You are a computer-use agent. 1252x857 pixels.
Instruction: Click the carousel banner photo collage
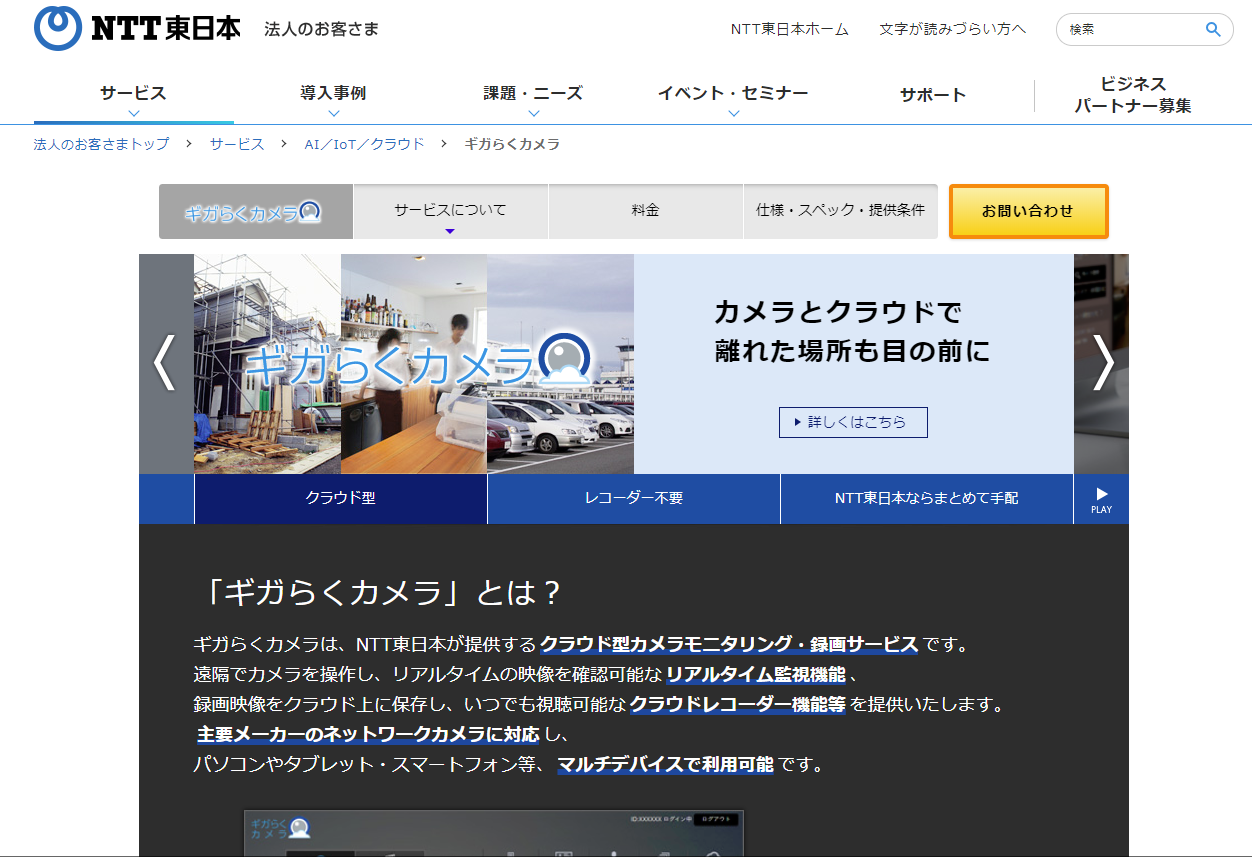(414, 363)
